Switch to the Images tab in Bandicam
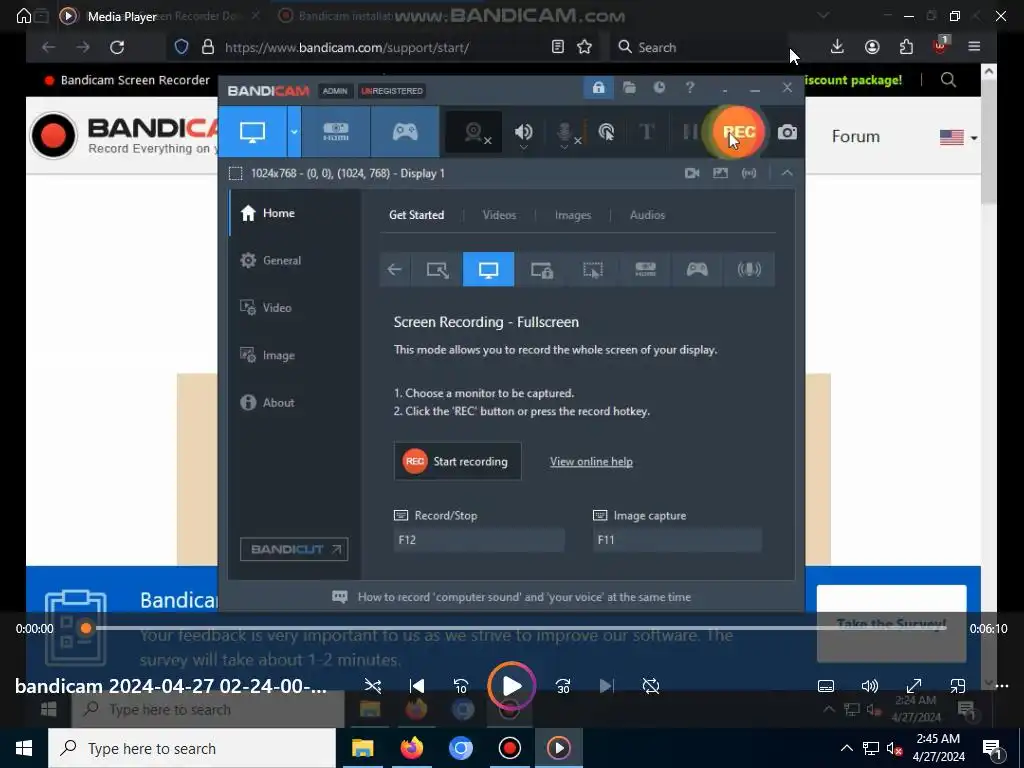Viewport: 1024px width, 768px height. tap(573, 215)
